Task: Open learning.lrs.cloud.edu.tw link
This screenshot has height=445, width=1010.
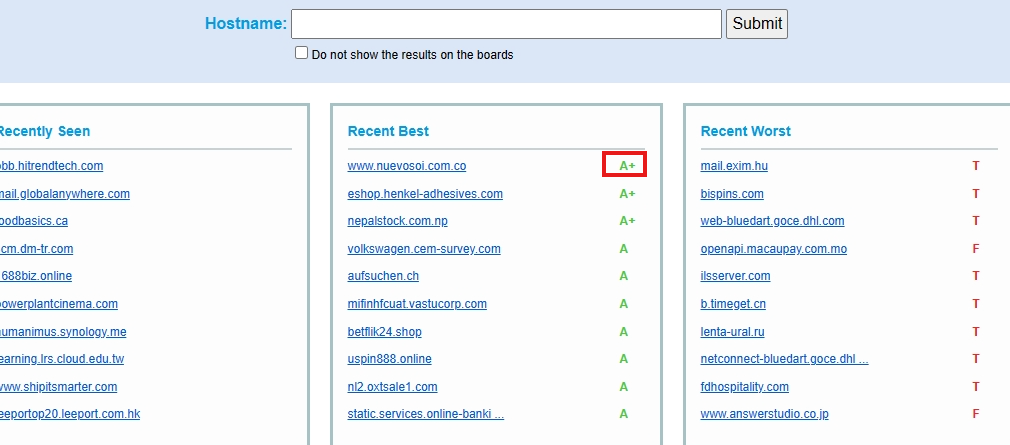Action: tap(61, 359)
